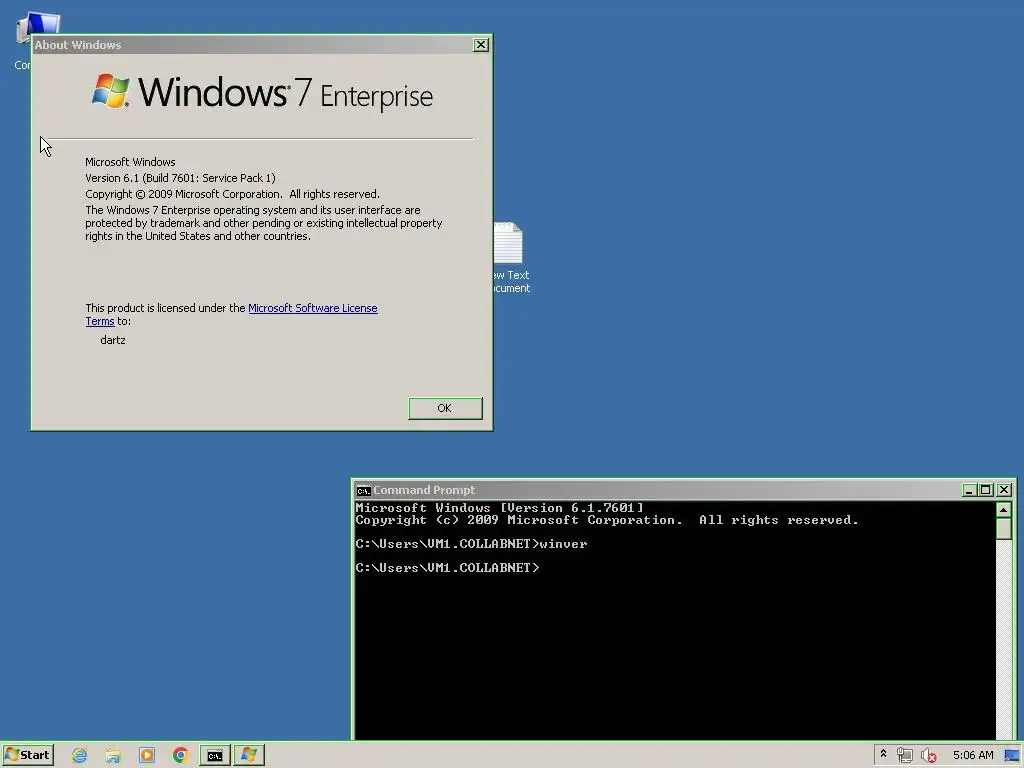Click OK in About Windows dialog
Screen dimensions: 1024x768
tap(445, 408)
